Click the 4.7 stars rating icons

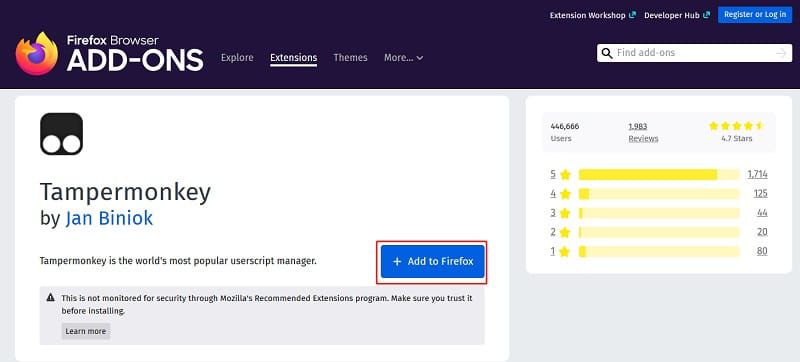(x=736, y=125)
